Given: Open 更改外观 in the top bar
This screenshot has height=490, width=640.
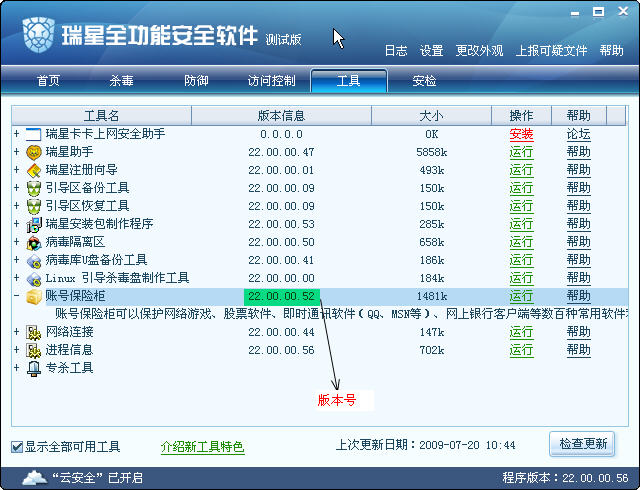Looking at the screenshot, I should [x=480, y=51].
